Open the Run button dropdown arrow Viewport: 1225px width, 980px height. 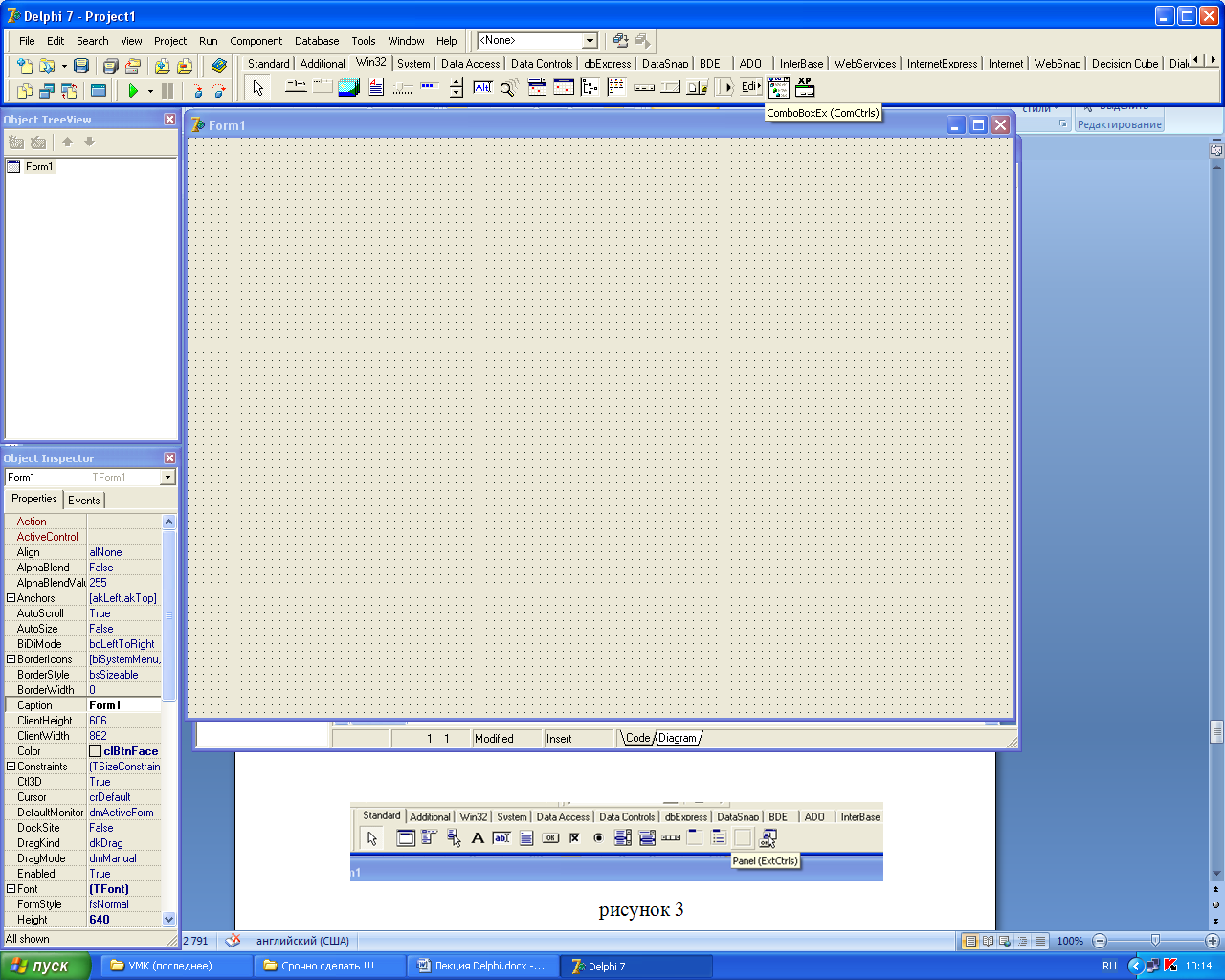pos(150,91)
